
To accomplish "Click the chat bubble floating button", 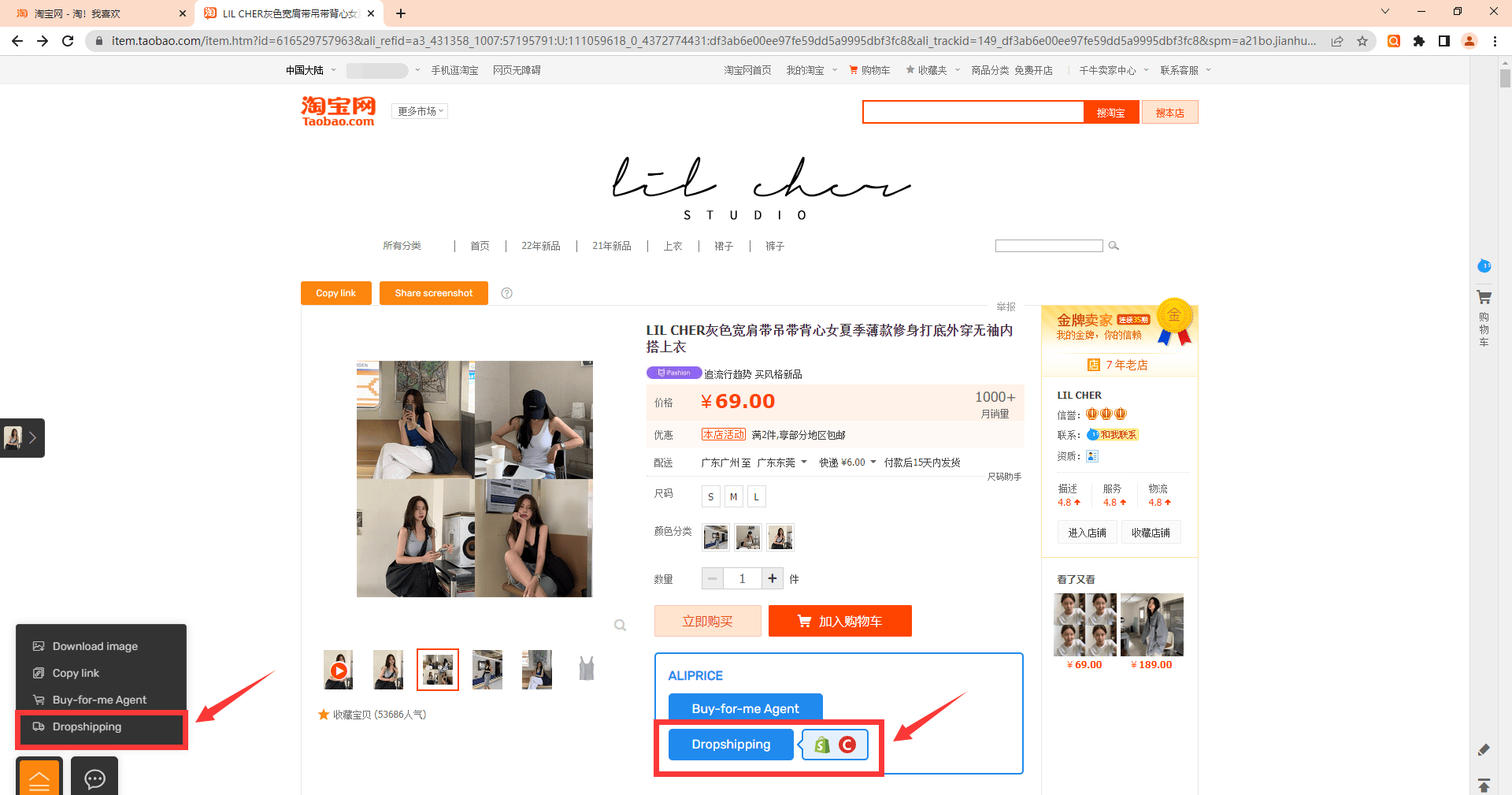I will pos(94,776).
